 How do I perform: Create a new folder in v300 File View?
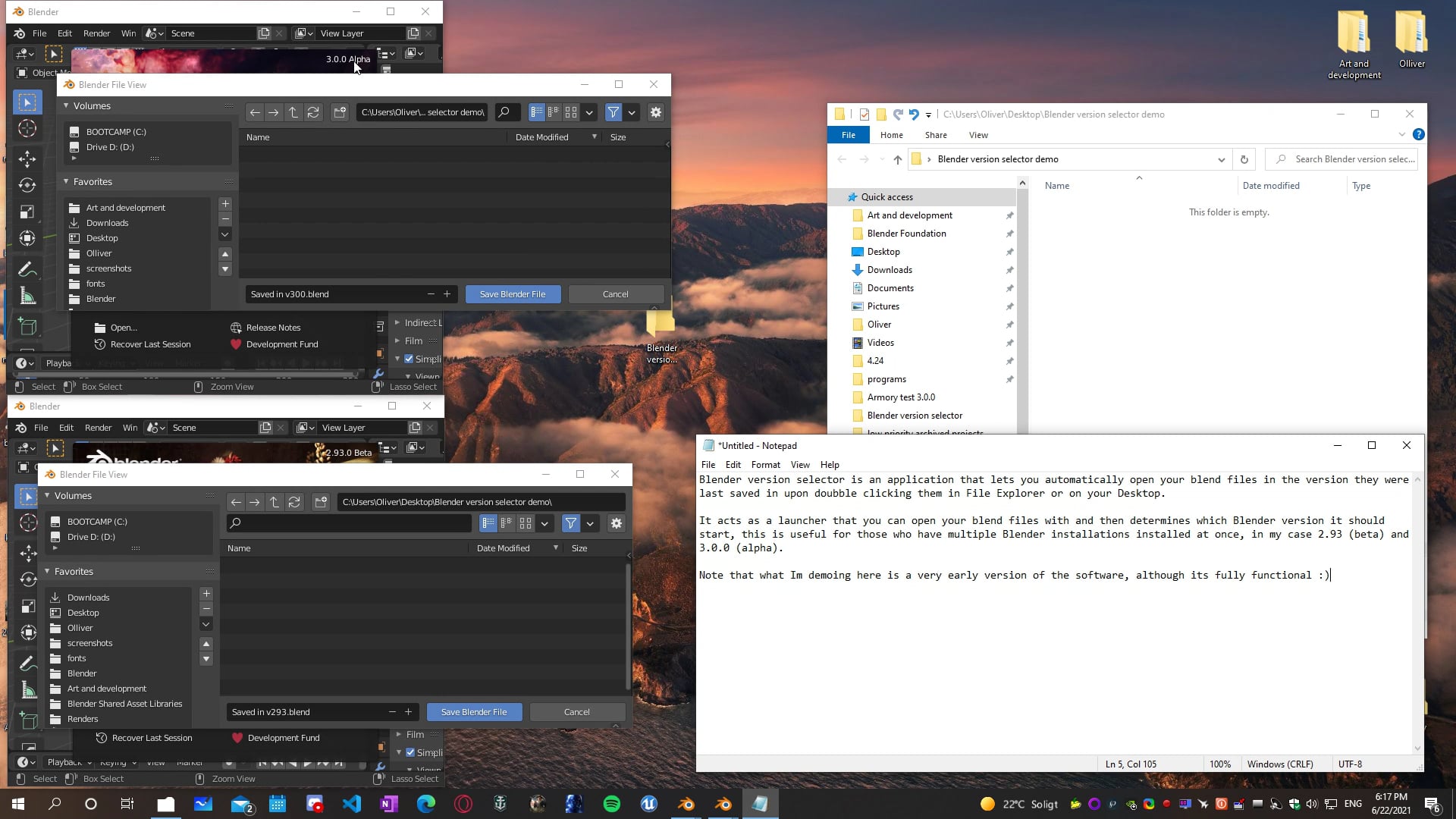pos(340,112)
